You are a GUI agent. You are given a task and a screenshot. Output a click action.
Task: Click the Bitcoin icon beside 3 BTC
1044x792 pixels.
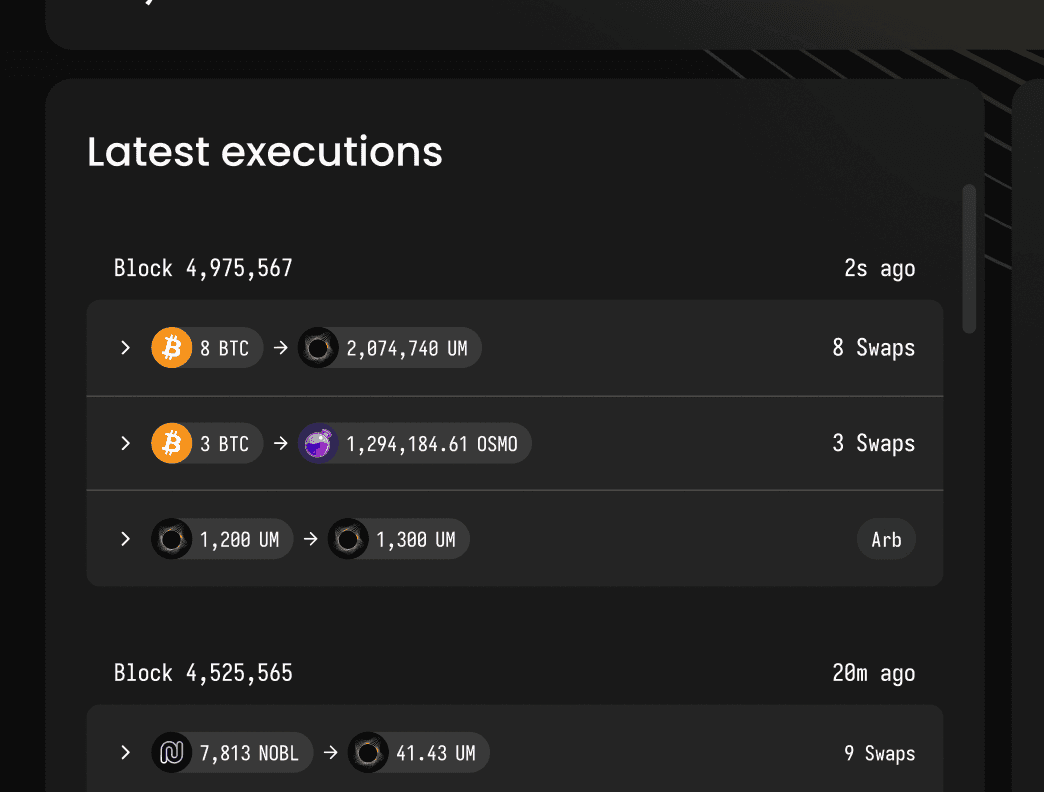click(172, 443)
